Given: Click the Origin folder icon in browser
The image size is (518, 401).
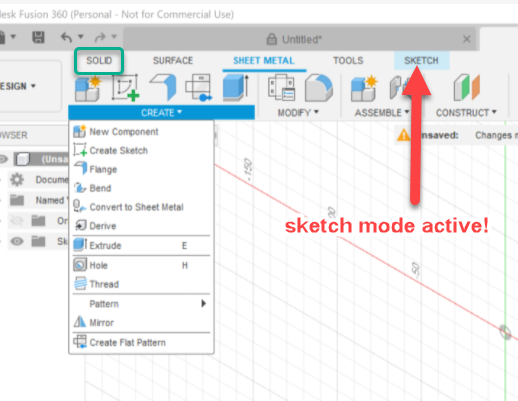Looking at the screenshot, I should [x=38, y=220].
